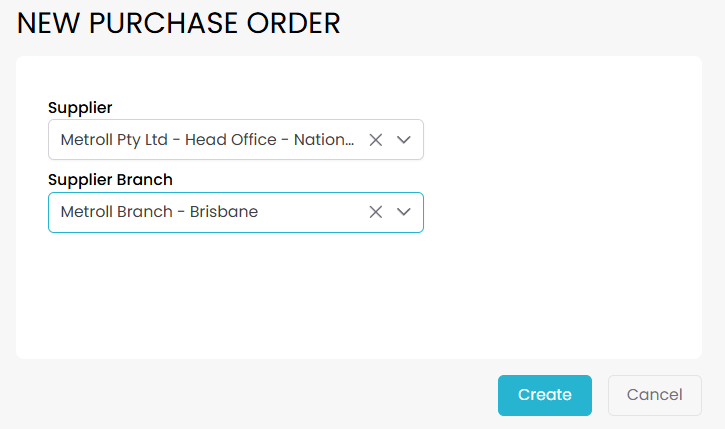Cancel the new purchase order
725x429 pixels.
pyautogui.click(x=654, y=395)
